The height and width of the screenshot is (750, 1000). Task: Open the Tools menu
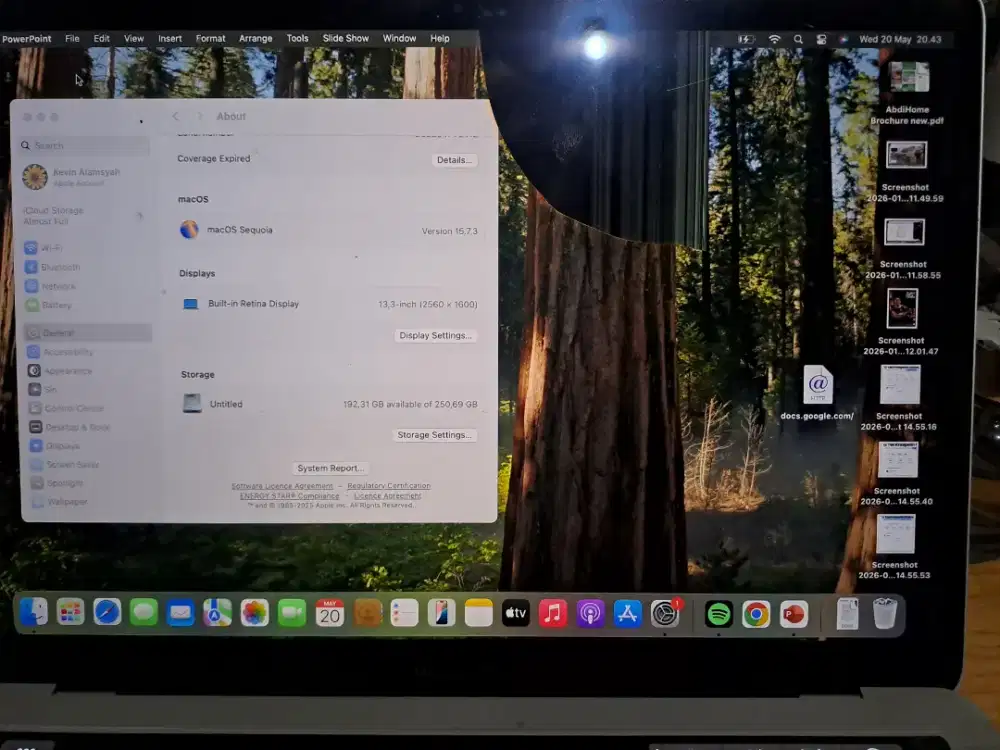pos(297,38)
